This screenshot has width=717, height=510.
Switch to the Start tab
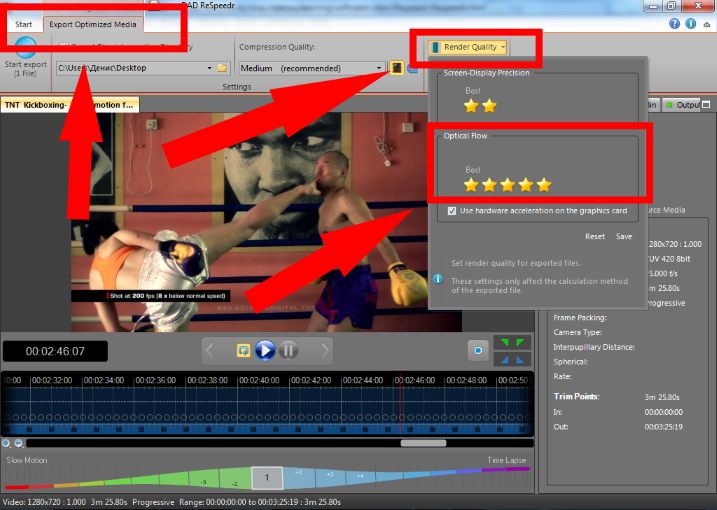tap(23, 24)
